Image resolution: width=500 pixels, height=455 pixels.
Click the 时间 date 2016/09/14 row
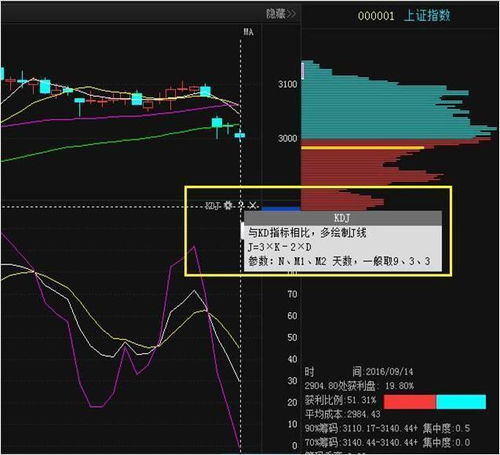point(359,372)
